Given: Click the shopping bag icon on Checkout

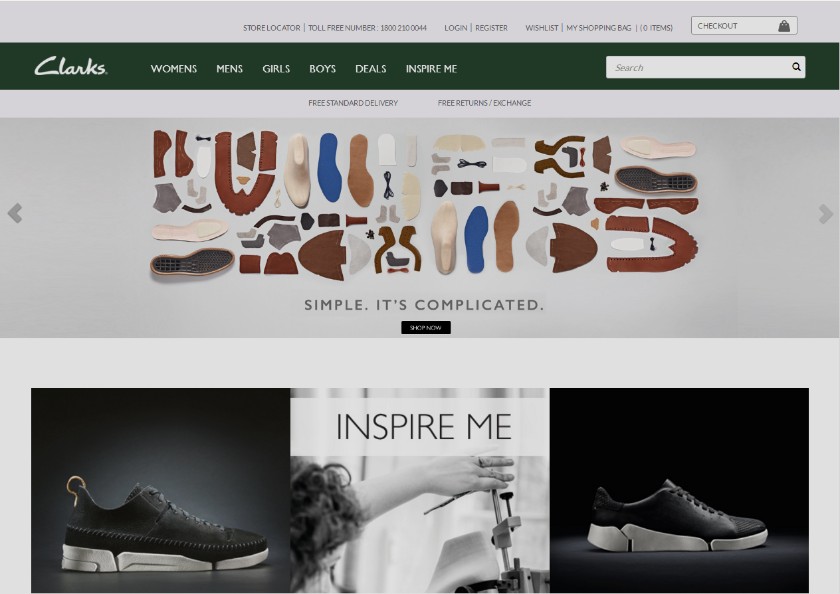Looking at the screenshot, I should coord(784,26).
